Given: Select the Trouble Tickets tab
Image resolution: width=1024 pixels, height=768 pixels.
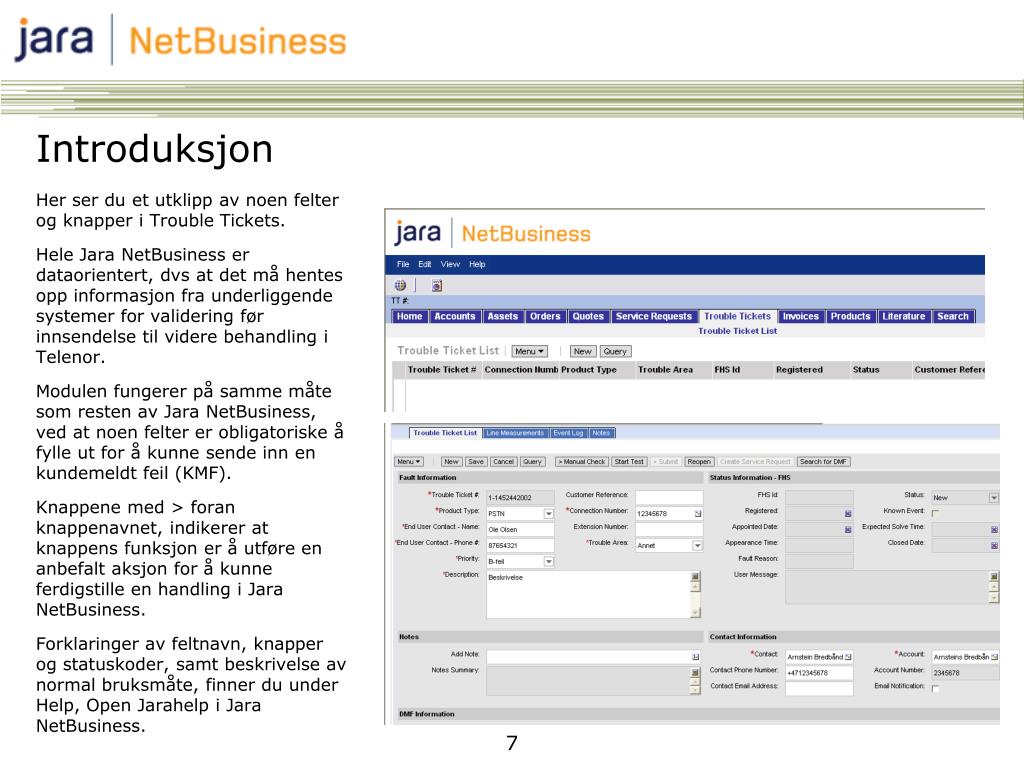Looking at the screenshot, I should coord(737,316).
